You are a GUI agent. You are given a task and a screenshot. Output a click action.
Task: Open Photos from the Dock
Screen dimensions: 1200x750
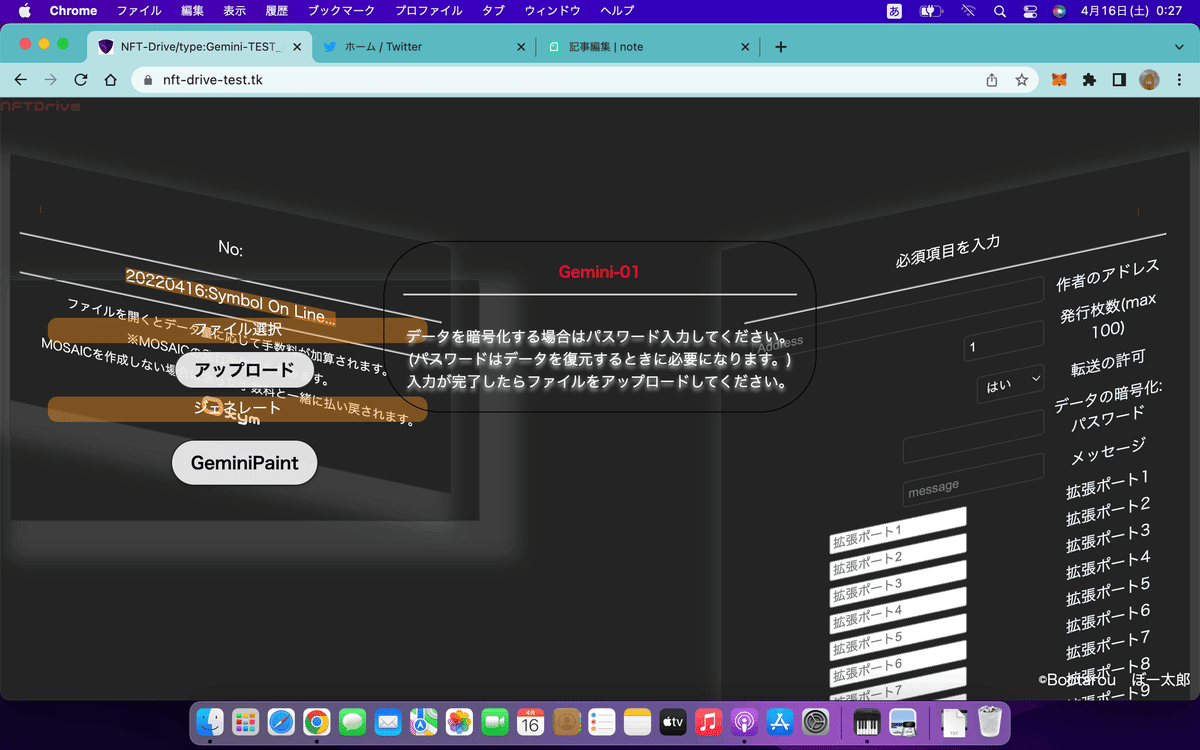(459, 721)
